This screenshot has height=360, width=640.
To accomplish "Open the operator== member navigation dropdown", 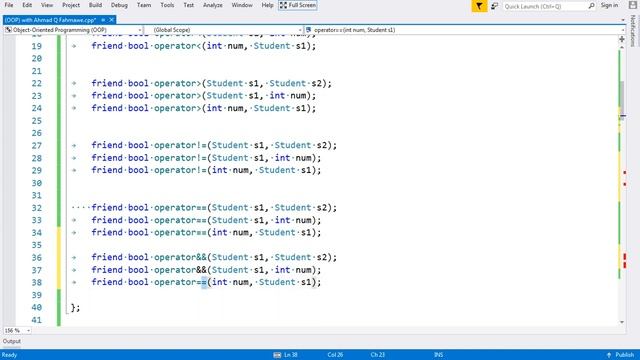I will pyautogui.click(x=465, y=30).
